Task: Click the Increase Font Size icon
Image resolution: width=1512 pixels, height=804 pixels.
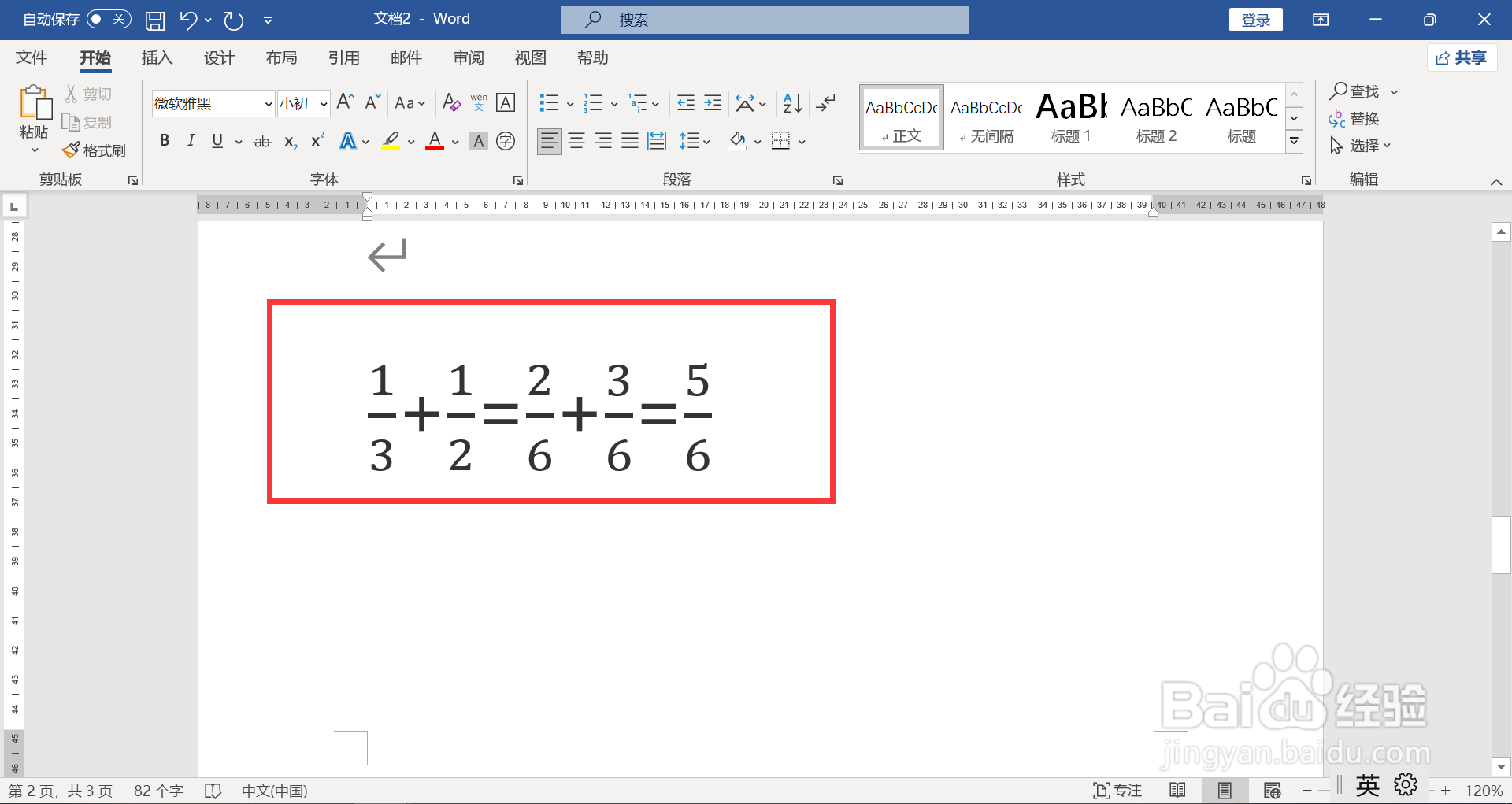Action: click(345, 102)
